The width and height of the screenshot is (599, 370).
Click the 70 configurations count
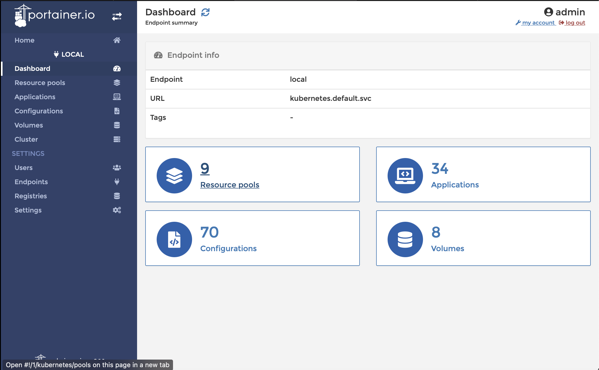click(209, 232)
